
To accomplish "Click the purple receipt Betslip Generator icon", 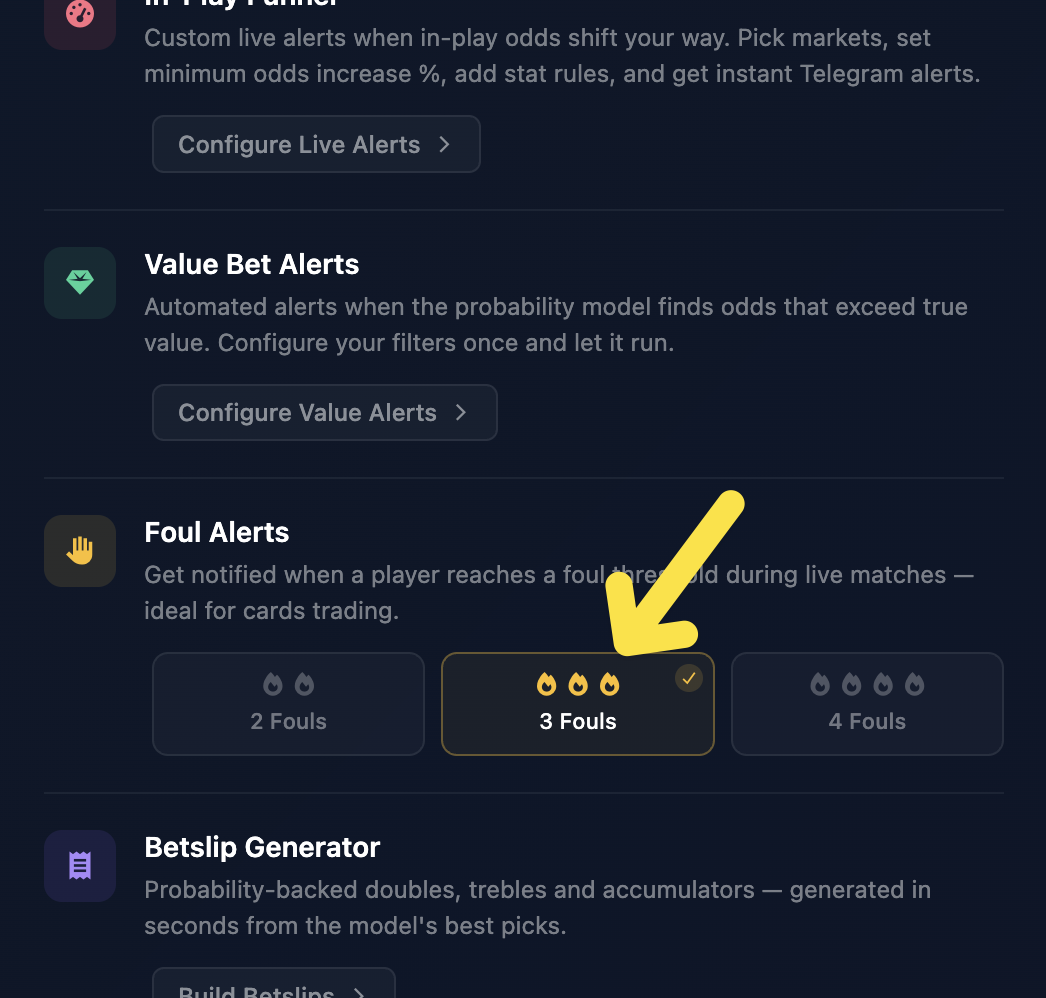I will click(80, 866).
